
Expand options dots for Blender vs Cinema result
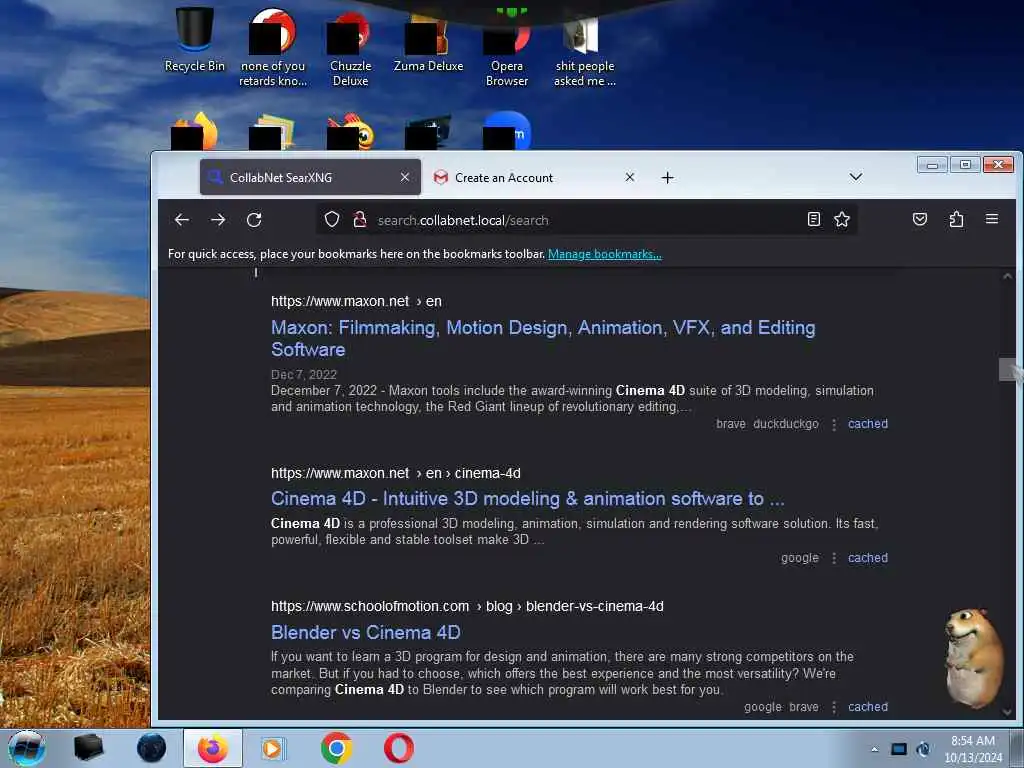[834, 707]
